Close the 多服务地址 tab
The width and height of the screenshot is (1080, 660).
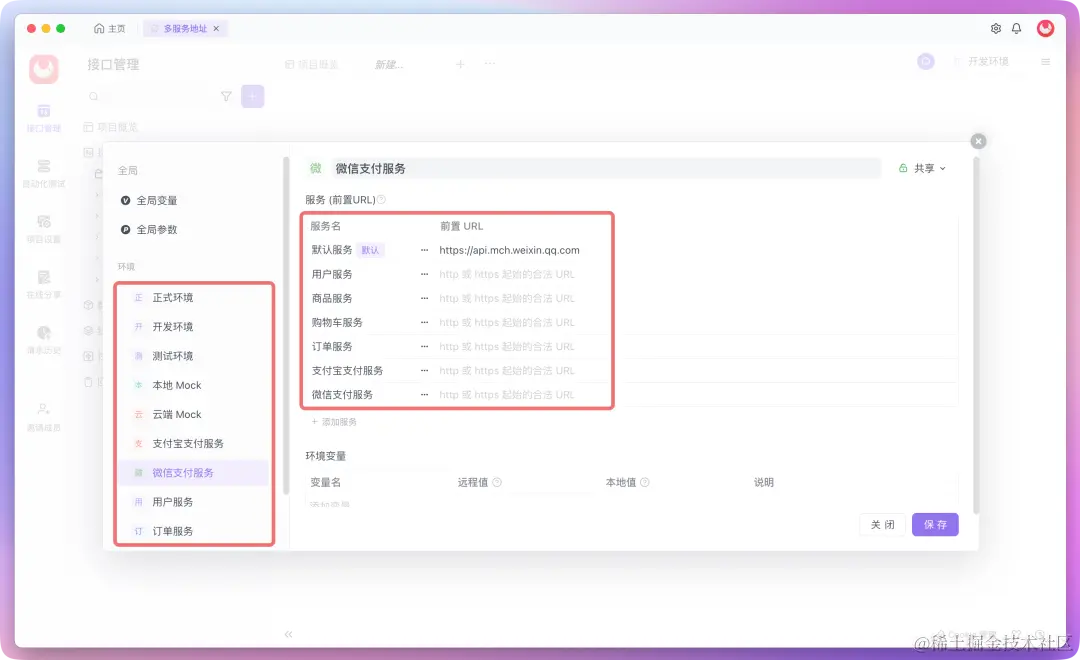point(216,28)
